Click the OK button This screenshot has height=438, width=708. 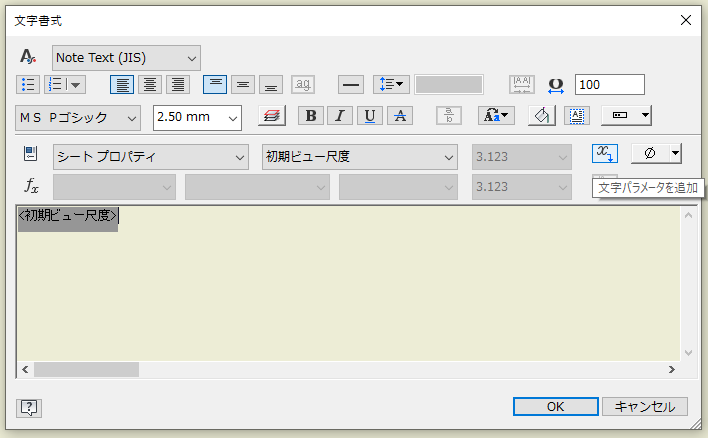556,407
